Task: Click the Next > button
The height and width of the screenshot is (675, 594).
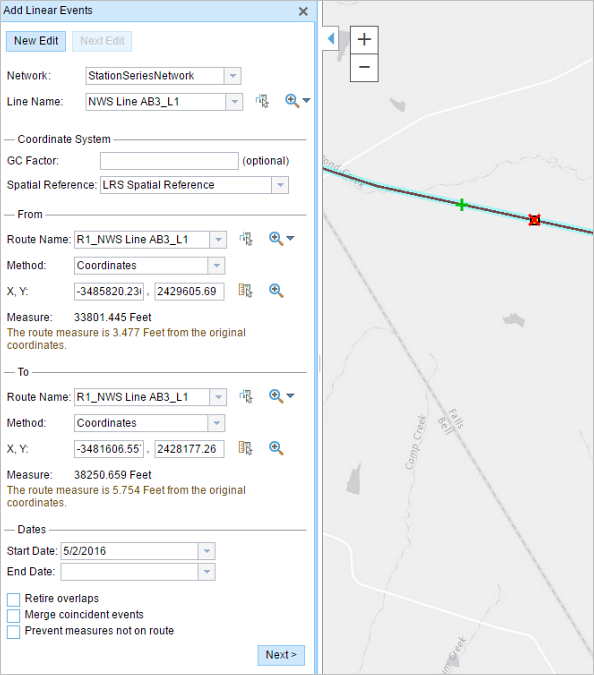Action: (281, 655)
